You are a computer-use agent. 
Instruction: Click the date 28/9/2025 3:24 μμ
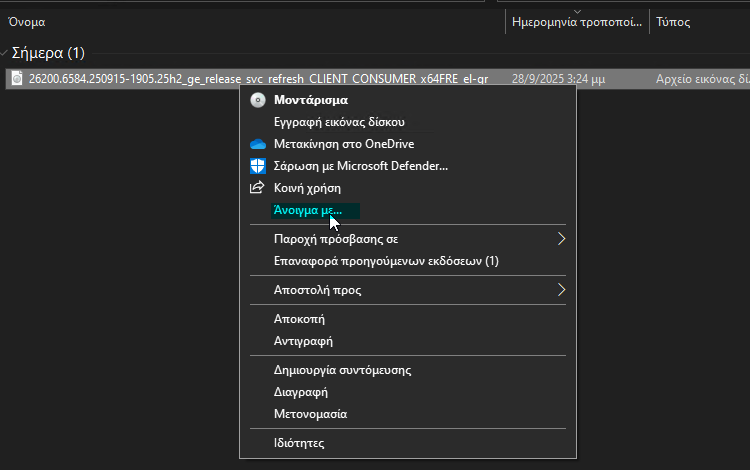point(558,79)
